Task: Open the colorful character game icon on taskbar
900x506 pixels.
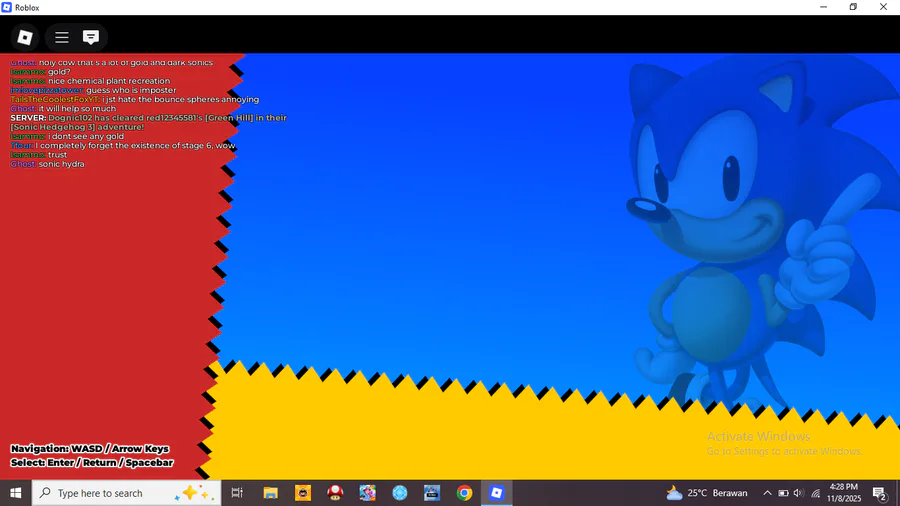Action: point(367,493)
